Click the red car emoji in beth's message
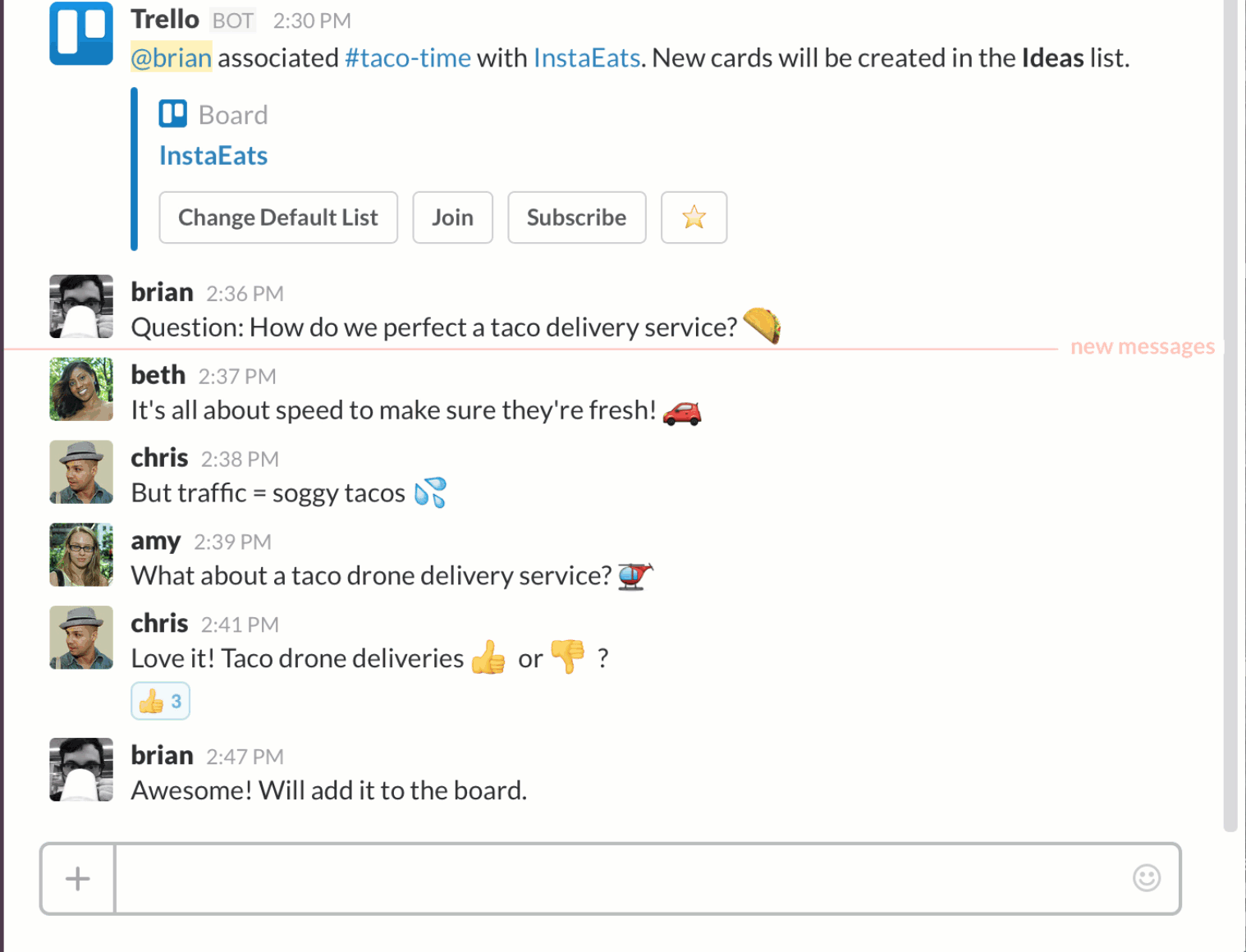 coord(682,411)
